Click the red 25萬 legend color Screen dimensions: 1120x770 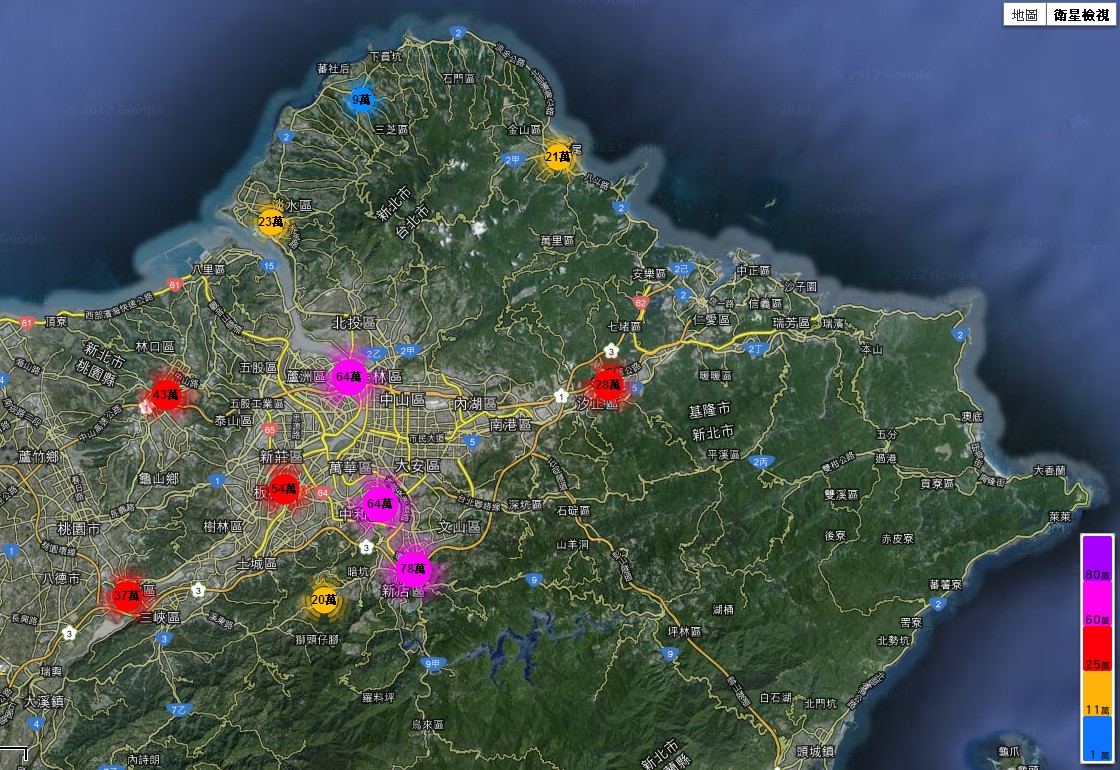[1096, 651]
